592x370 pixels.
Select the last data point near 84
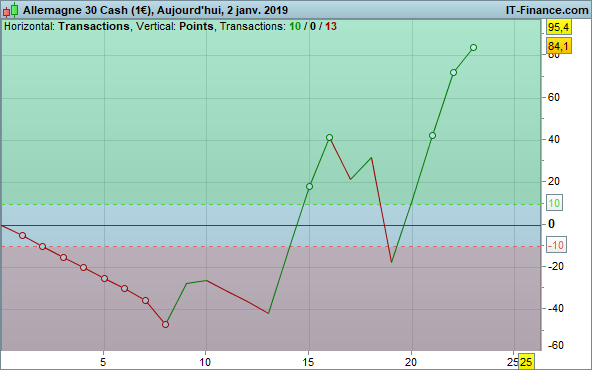click(473, 48)
